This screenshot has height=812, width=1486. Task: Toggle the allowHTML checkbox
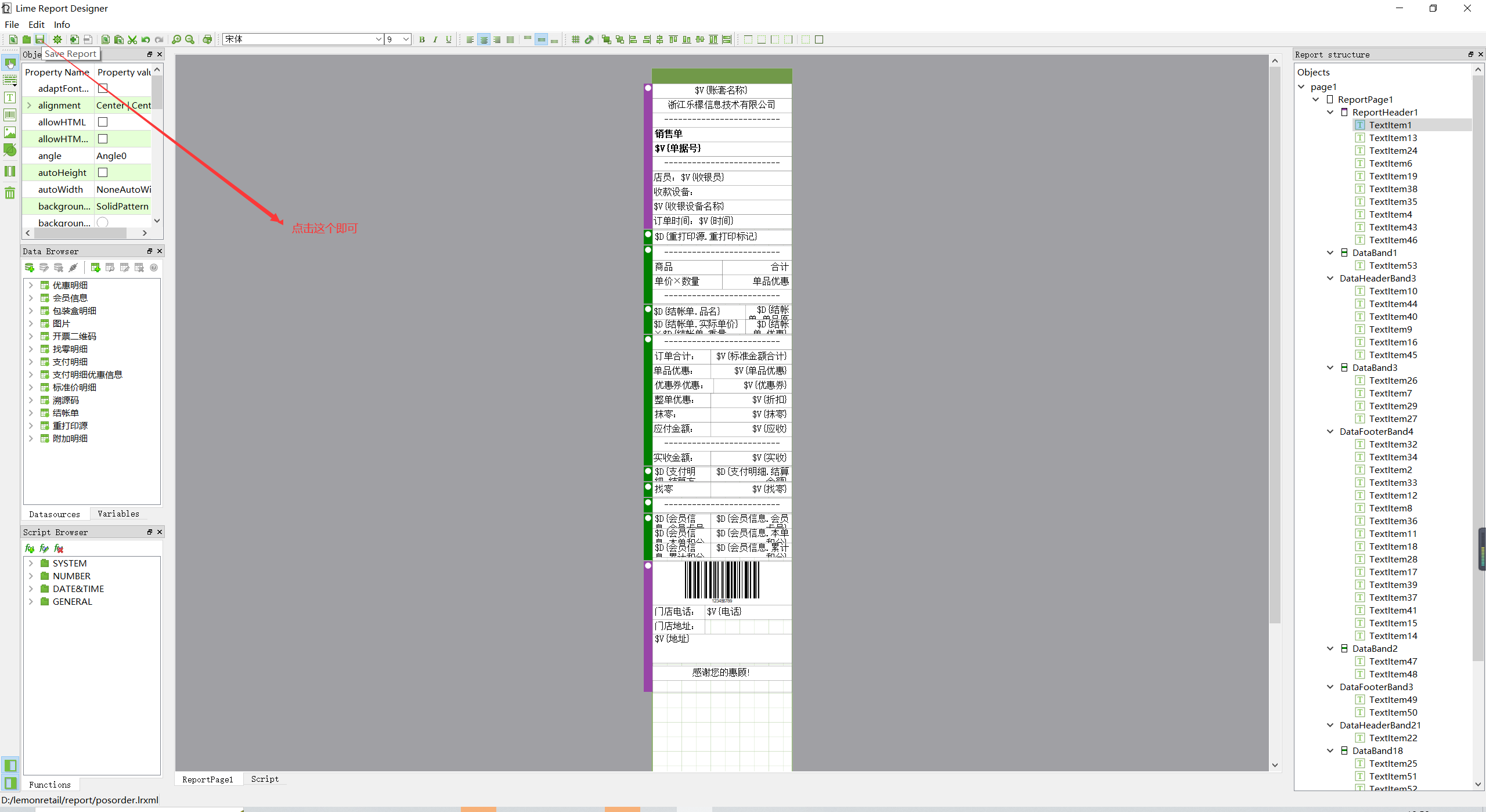pos(103,122)
